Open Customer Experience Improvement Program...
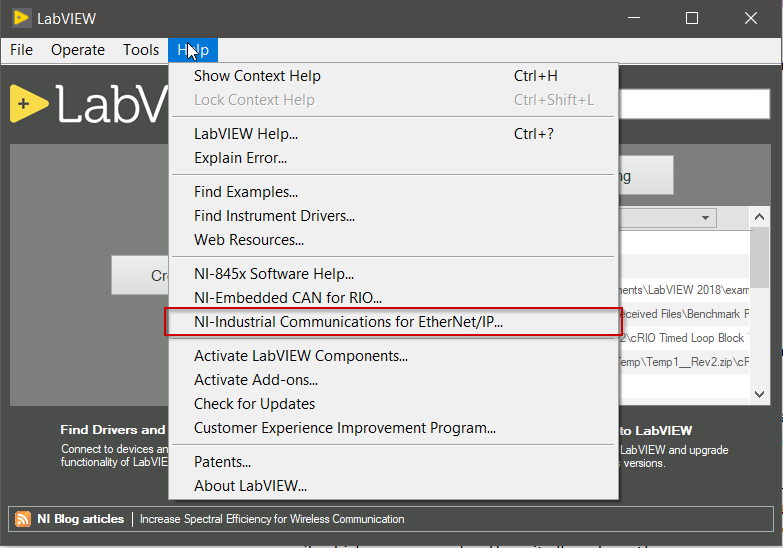The height and width of the screenshot is (548, 783). pyautogui.click(x=393, y=428)
